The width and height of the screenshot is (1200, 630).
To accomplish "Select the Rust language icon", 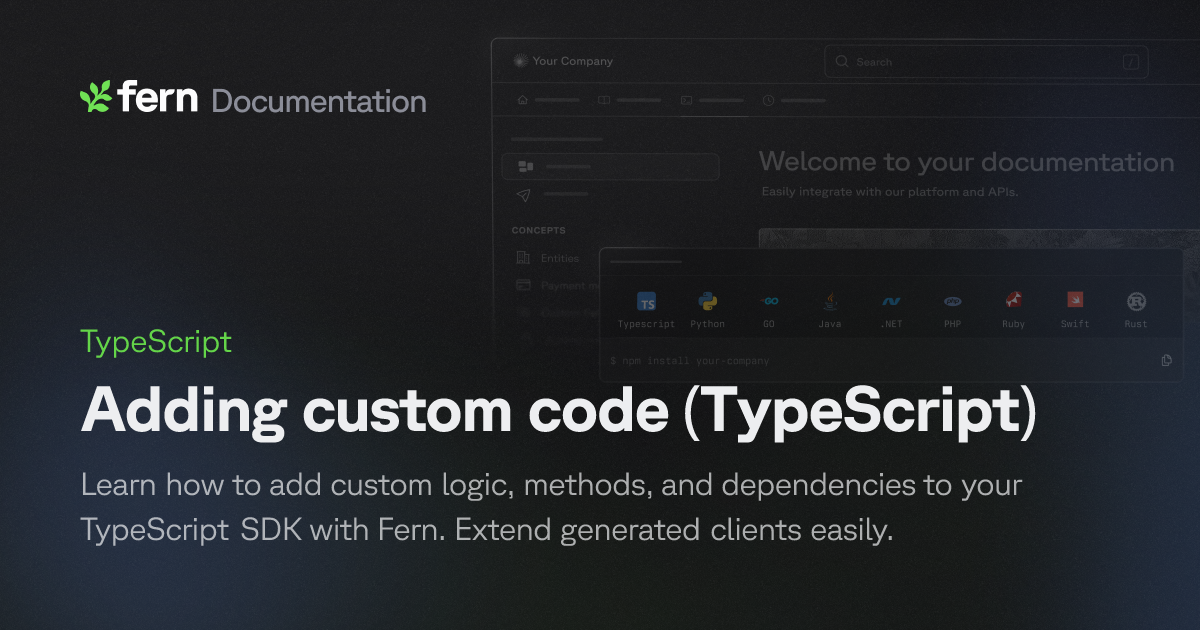I will [x=1136, y=301].
